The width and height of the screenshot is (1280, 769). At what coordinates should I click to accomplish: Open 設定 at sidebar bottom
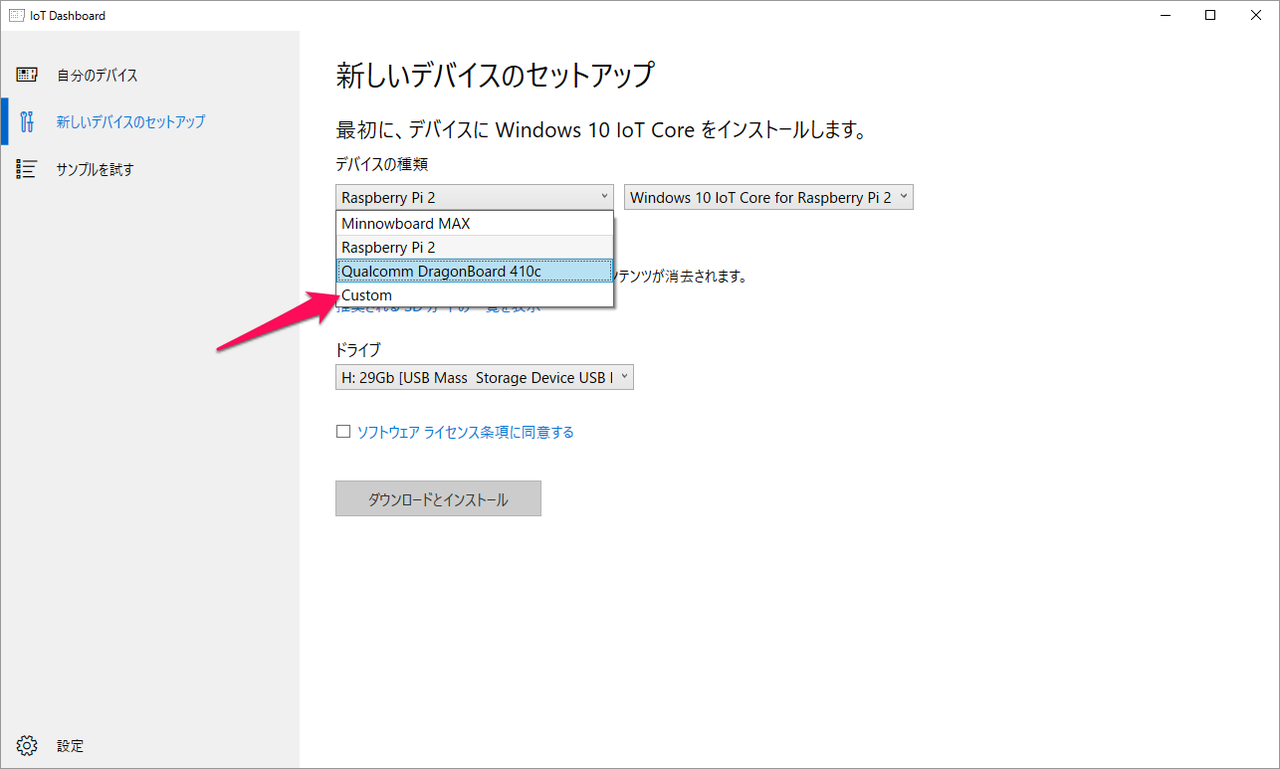click(70, 746)
